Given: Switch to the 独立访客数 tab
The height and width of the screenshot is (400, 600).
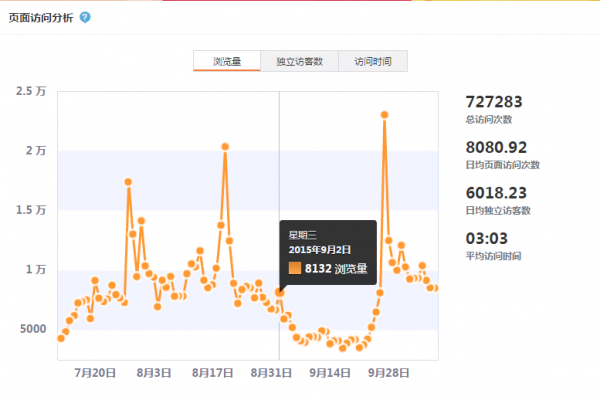Looking at the screenshot, I should click(300, 61).
